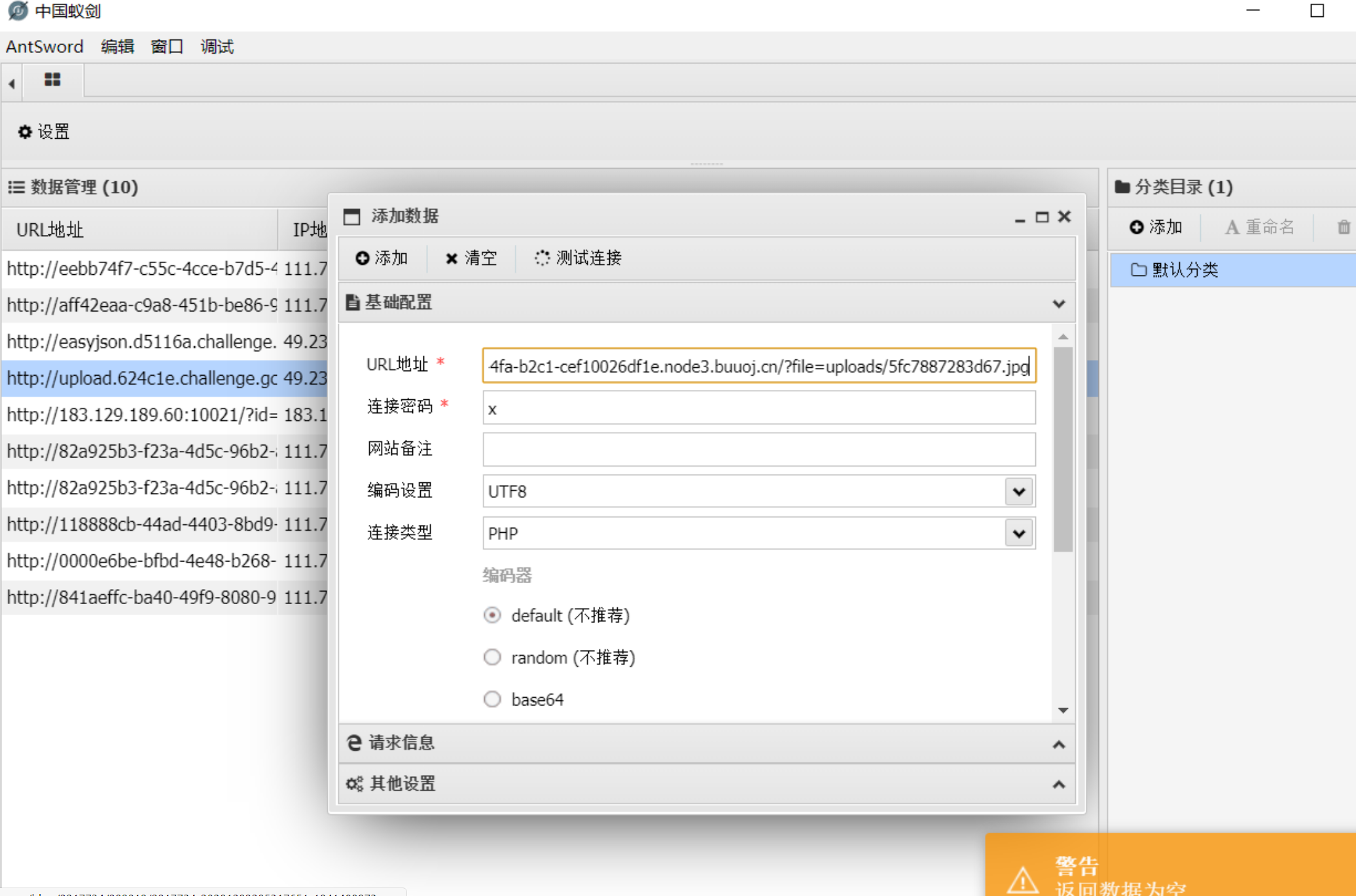Open the 编辑 menu
Image resolution: width=1356 pixels, height=896 pixels.
[116, 46]
